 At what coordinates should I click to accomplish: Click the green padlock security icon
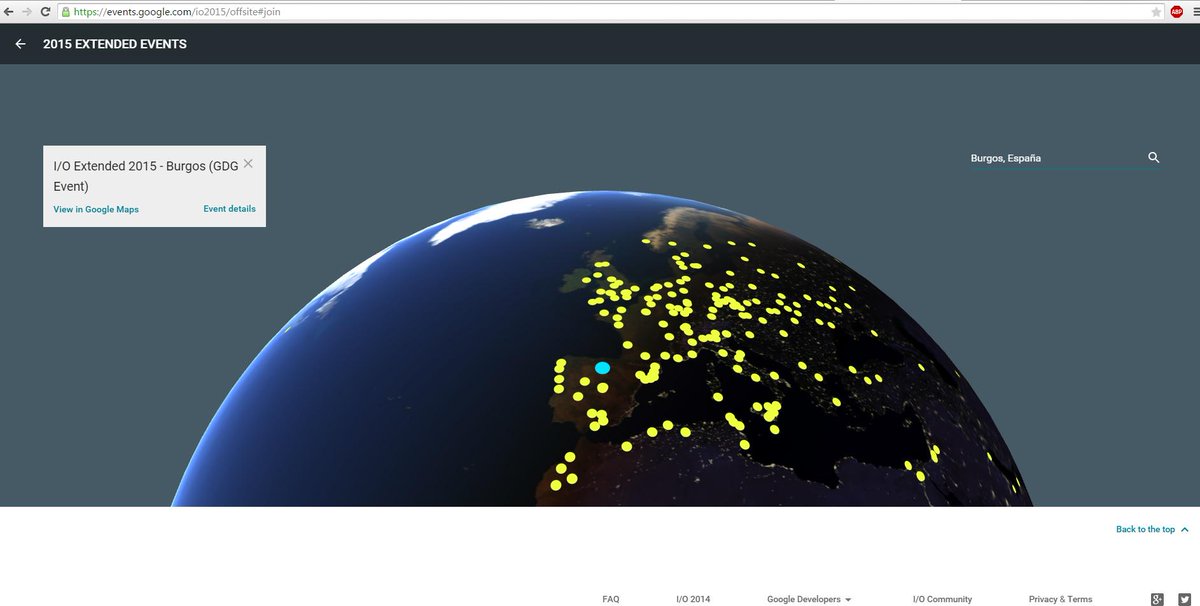pos(66,12)
